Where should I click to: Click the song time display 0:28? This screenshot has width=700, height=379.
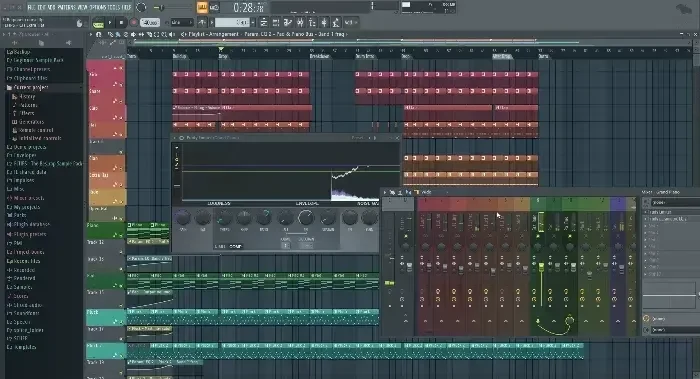248,8
